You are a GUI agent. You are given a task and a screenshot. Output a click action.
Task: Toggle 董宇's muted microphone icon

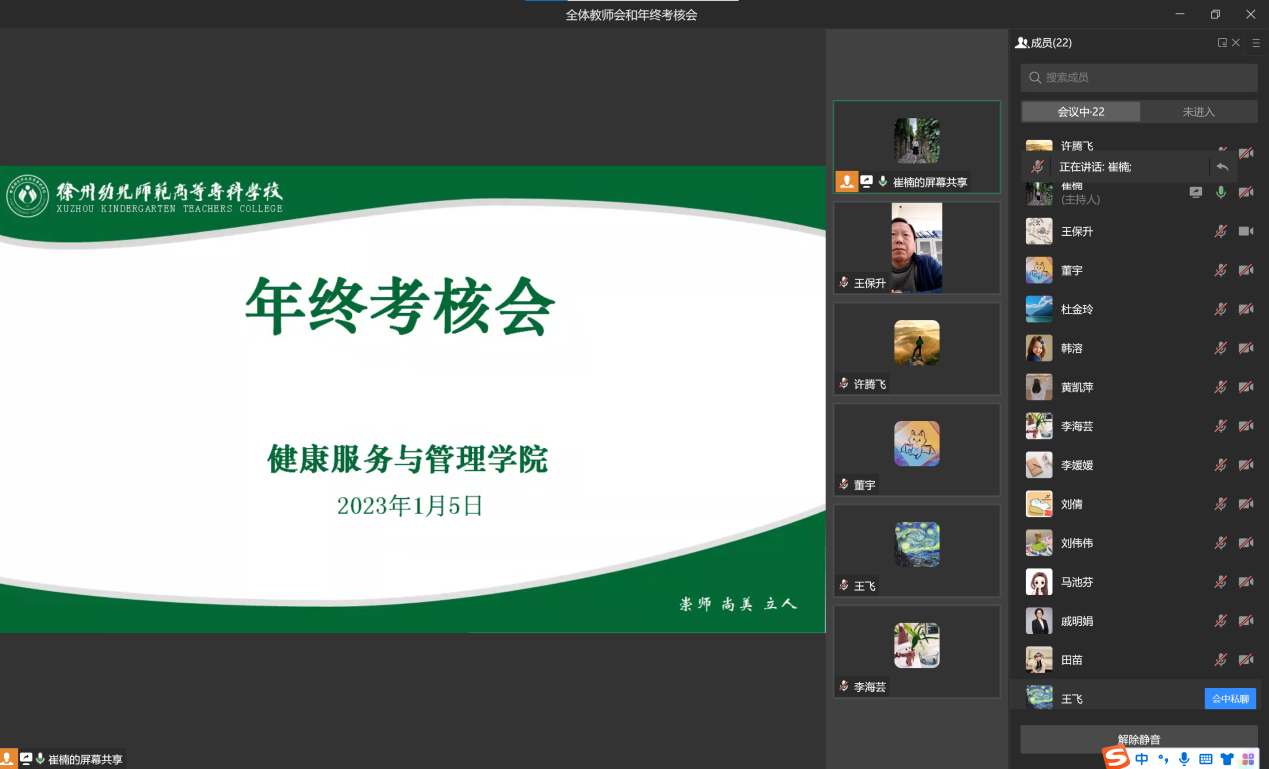pyautogui.click(x=1221, y=270)
